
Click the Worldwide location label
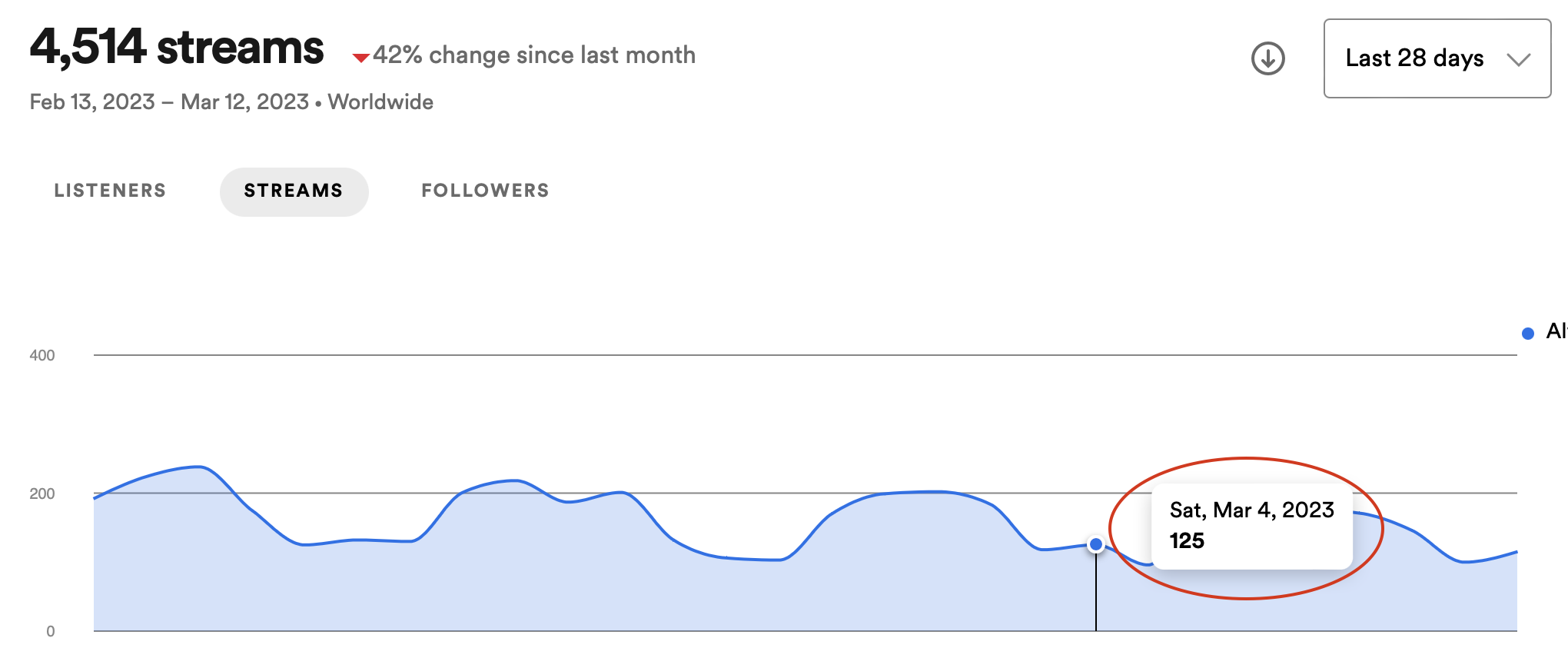pos(380,101)
